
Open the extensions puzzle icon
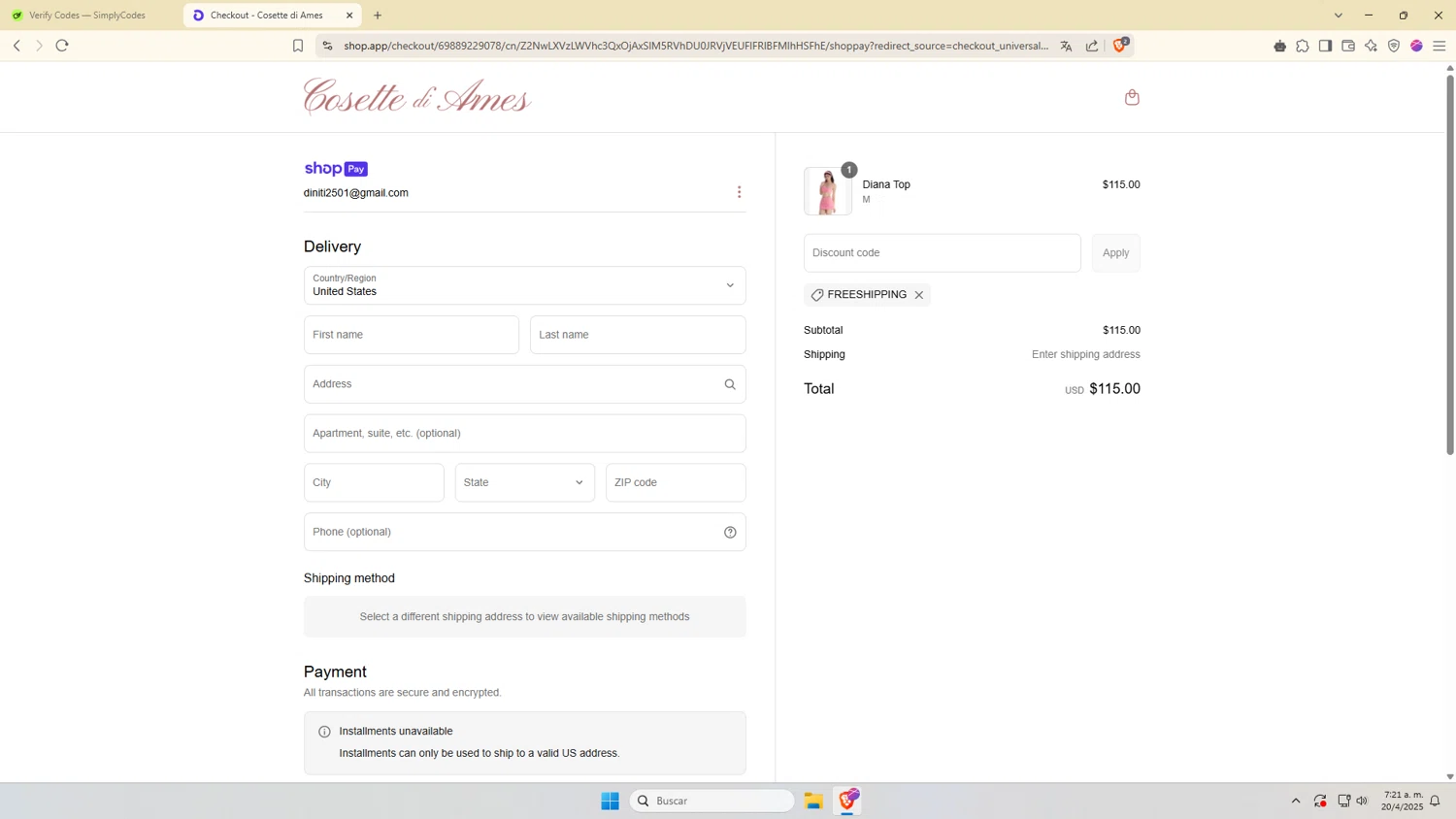1303,46
